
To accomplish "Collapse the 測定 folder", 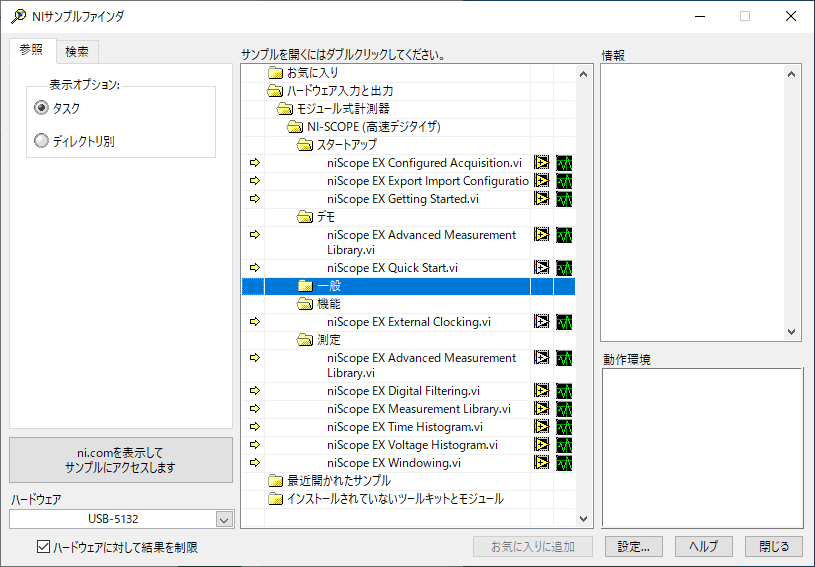I will click(305, 340).
